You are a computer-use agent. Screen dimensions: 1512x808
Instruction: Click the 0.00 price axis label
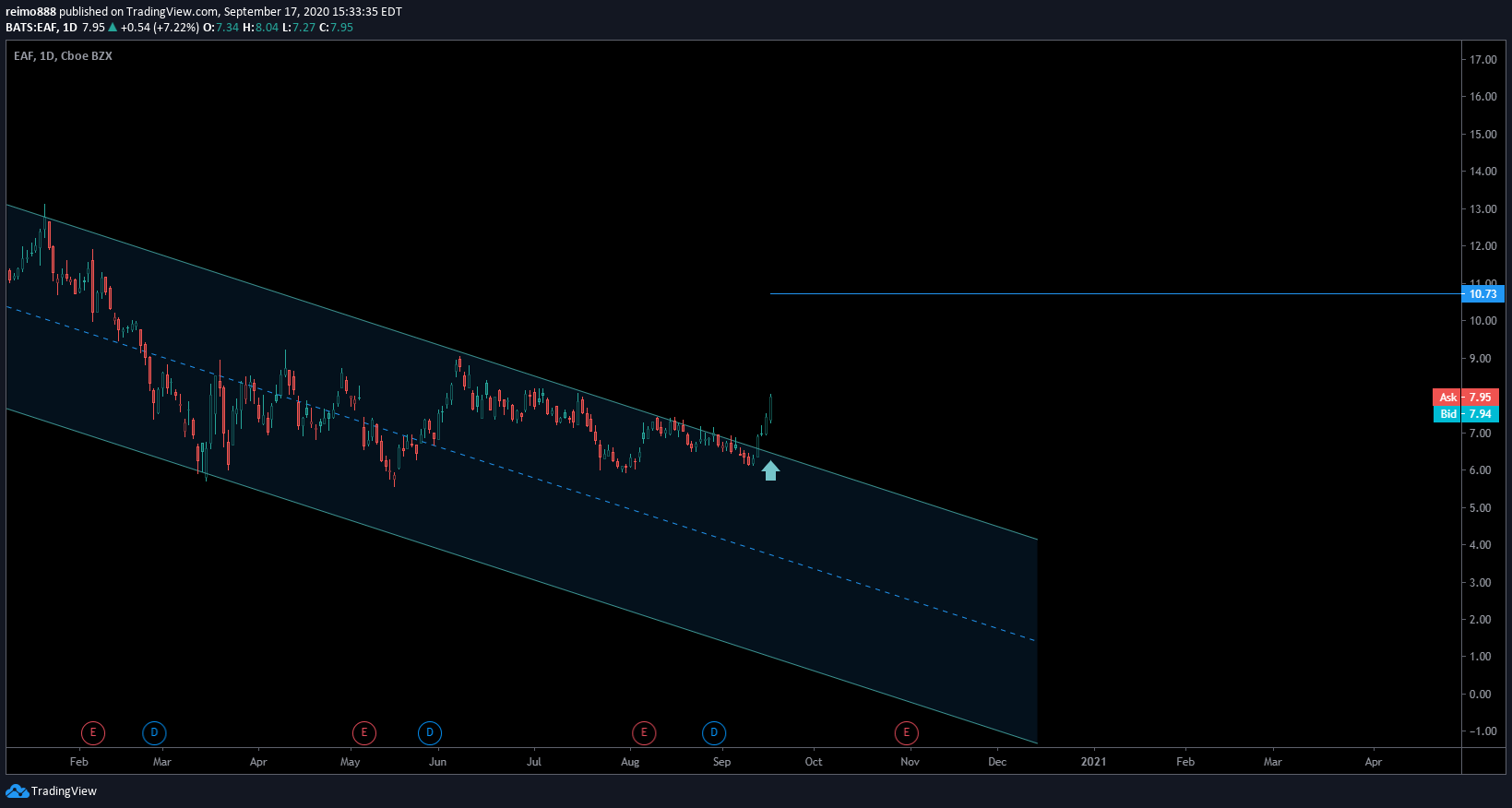(1481, 695)
